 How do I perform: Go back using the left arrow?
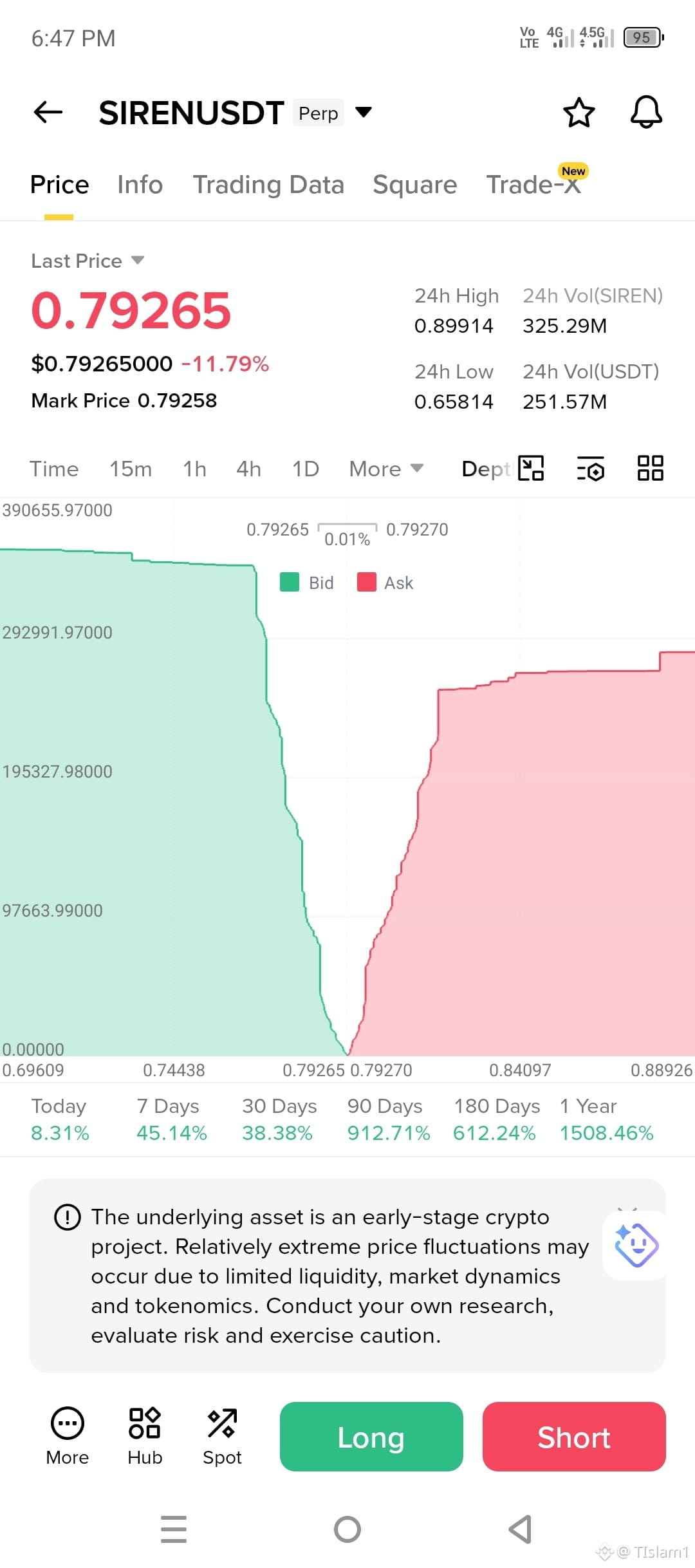[x=48, y=112]
